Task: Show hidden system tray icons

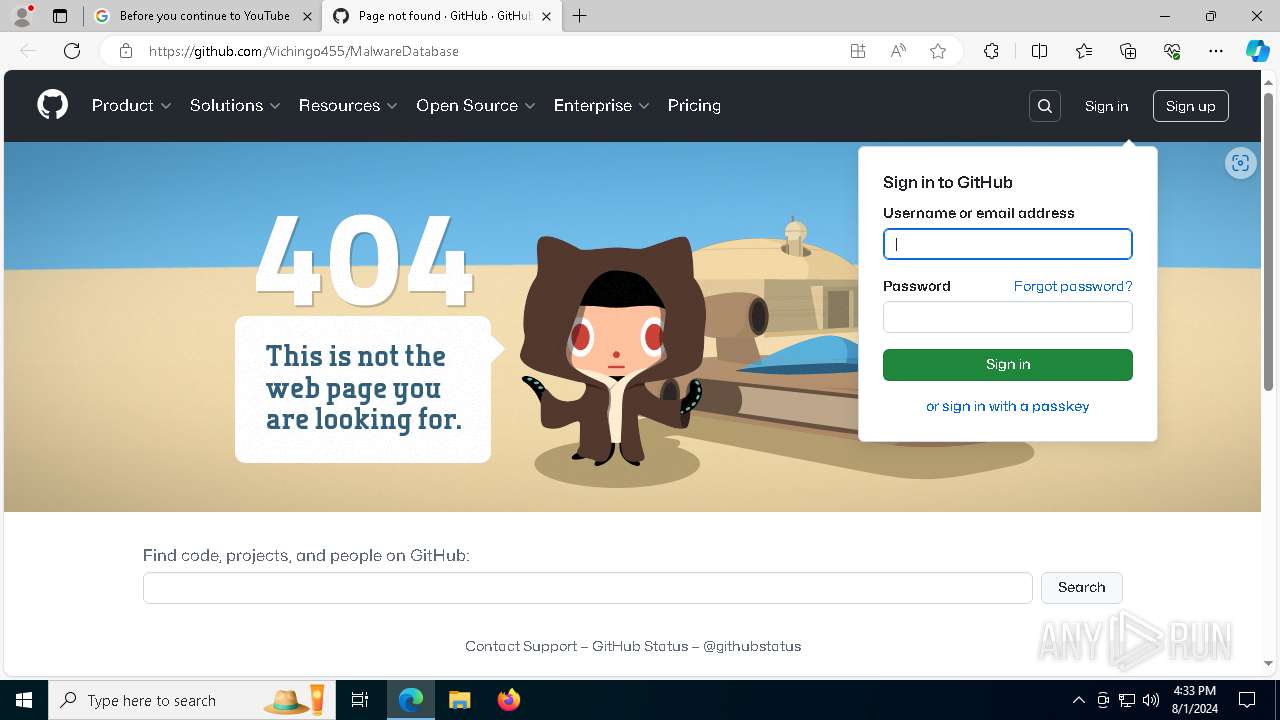Action: click(1078, 700)
